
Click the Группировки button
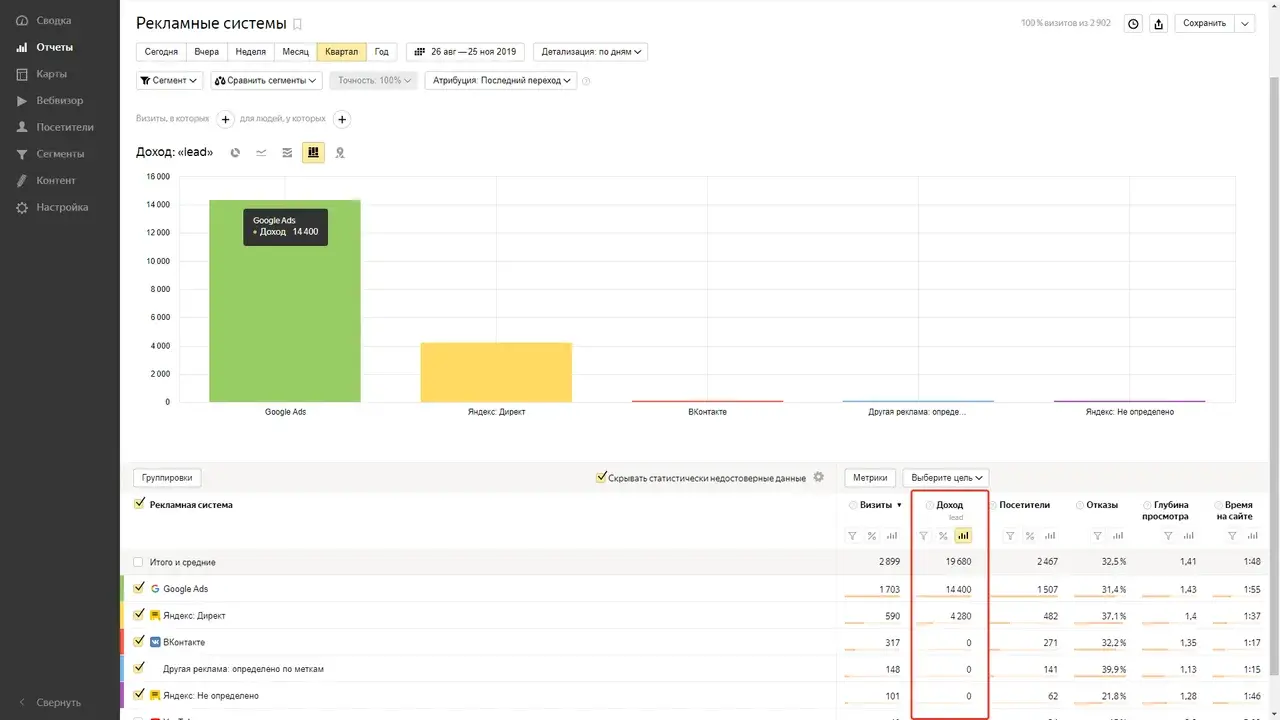point(168,478)
